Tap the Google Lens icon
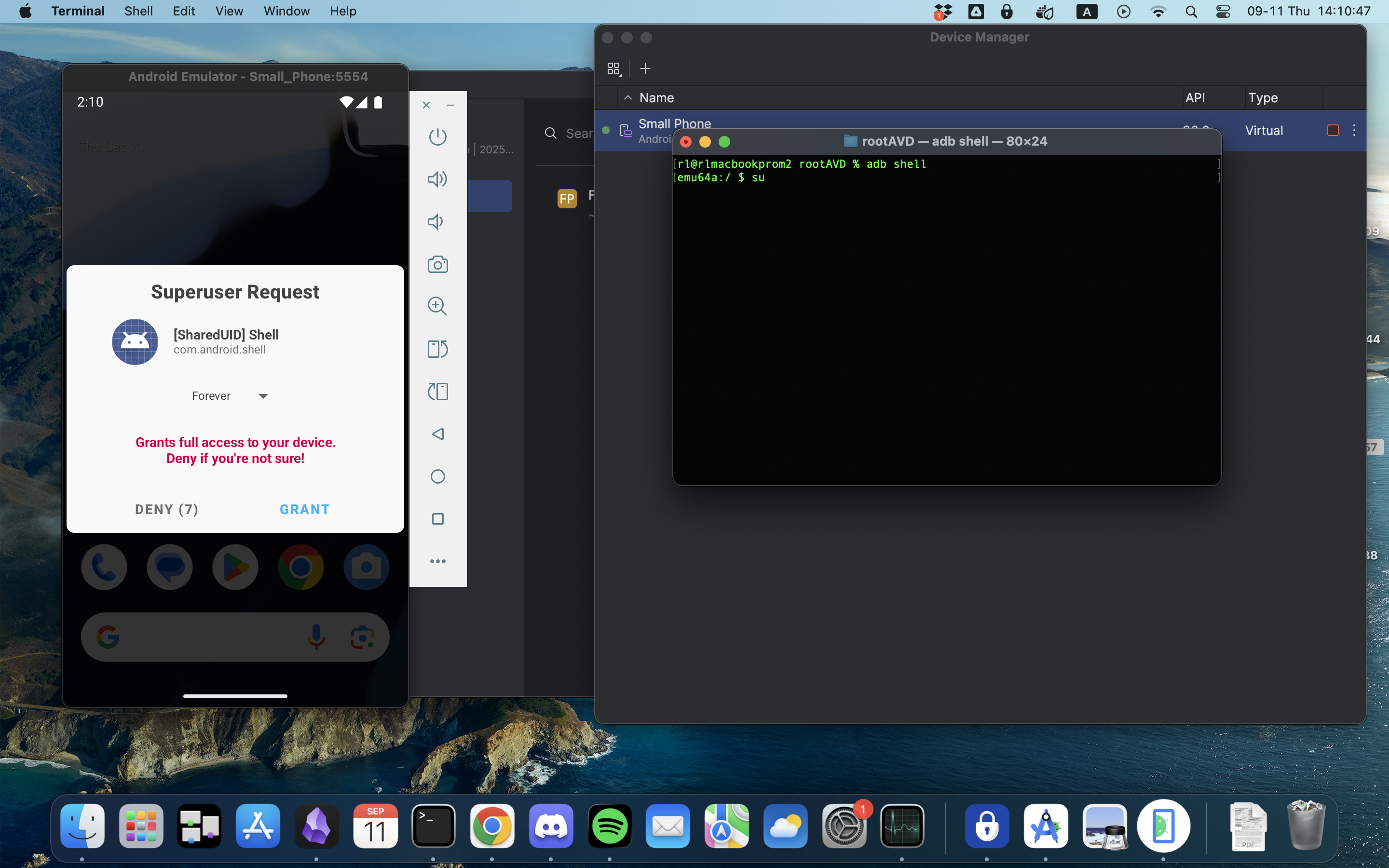This screenshot has height=868, width=1389. [362, 637]
